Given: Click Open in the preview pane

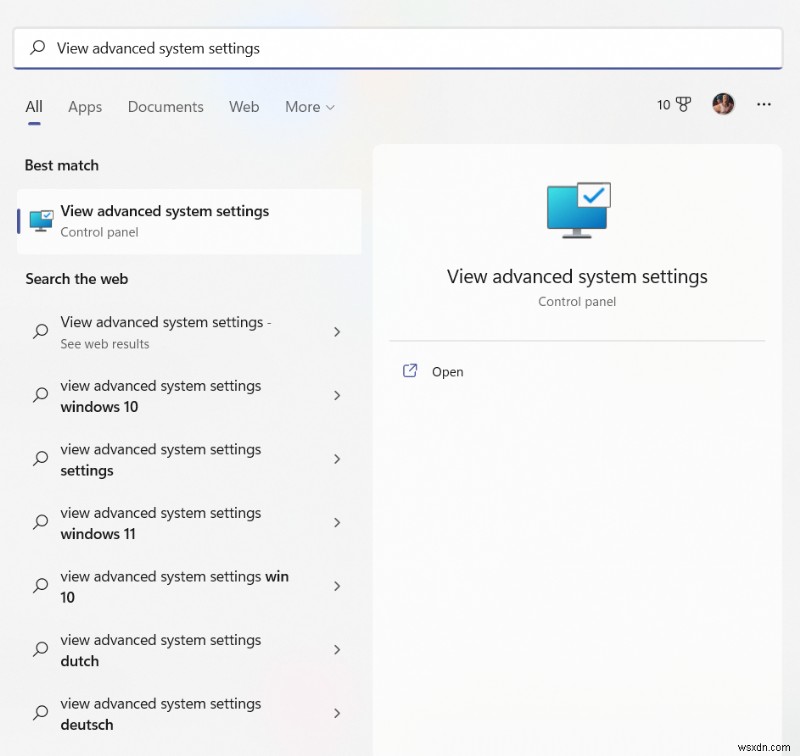Looking at the screenshot, I should pos(447,372).
